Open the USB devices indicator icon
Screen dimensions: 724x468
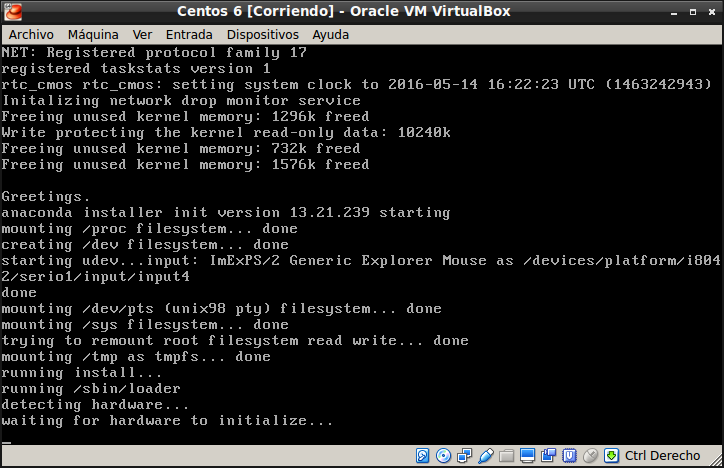tap(486, 456)
